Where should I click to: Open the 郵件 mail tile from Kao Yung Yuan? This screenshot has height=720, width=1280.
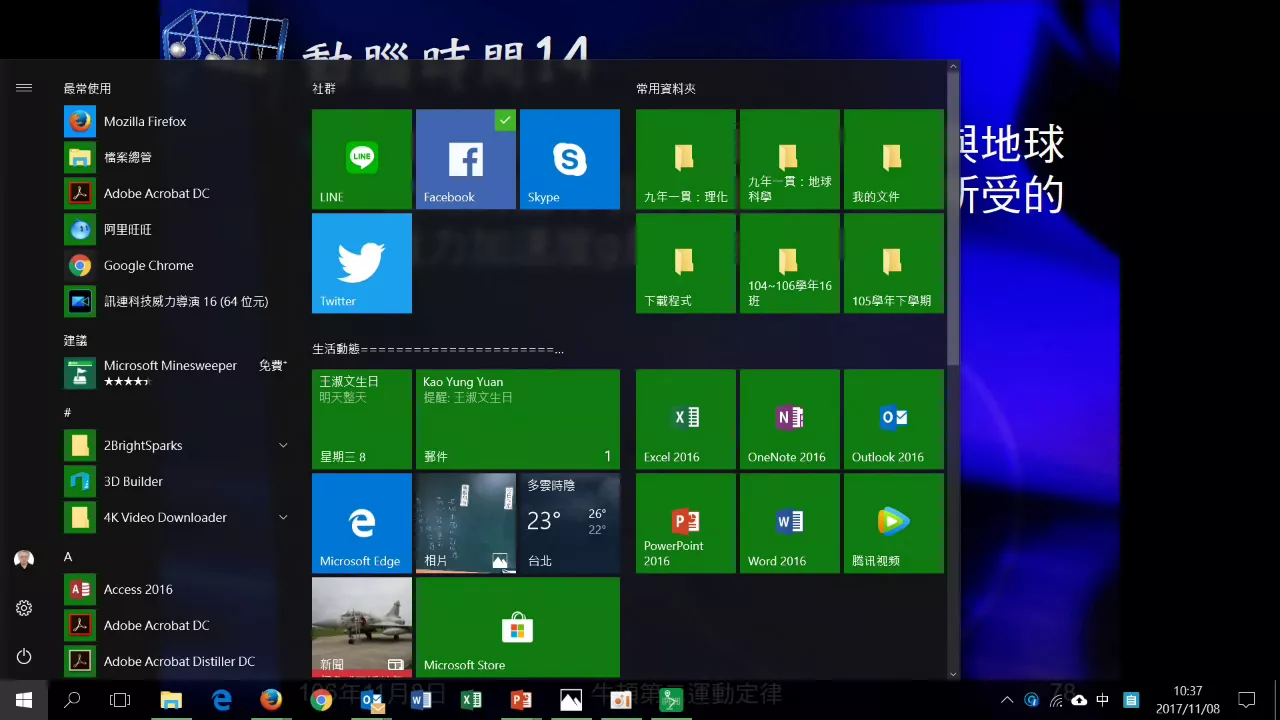518,419
